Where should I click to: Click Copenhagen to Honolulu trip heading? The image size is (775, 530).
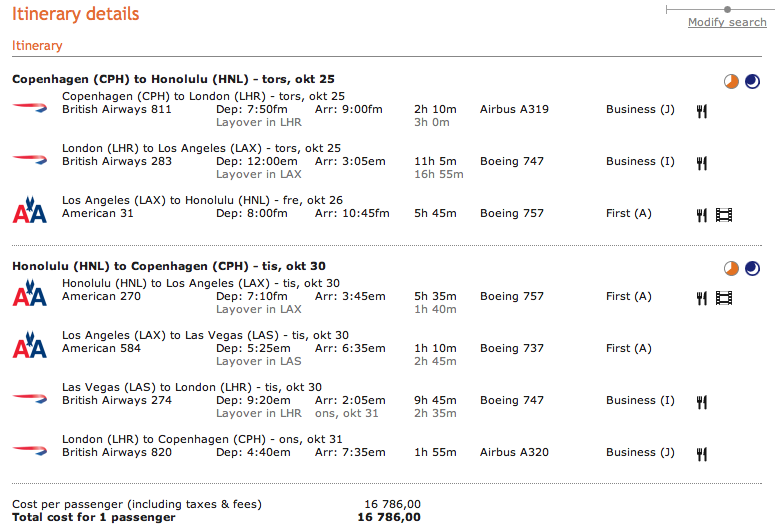click(173, 79)
